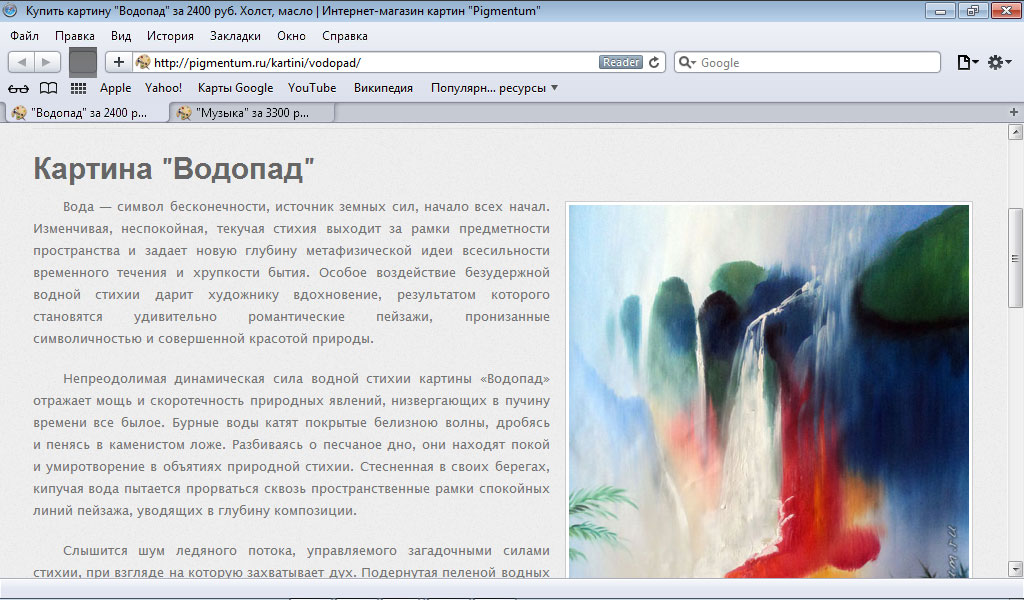This screenshot has width=1024, height=600.
Task: Open Файл menu
Action: pyautogui.click(x=24, y=36)
